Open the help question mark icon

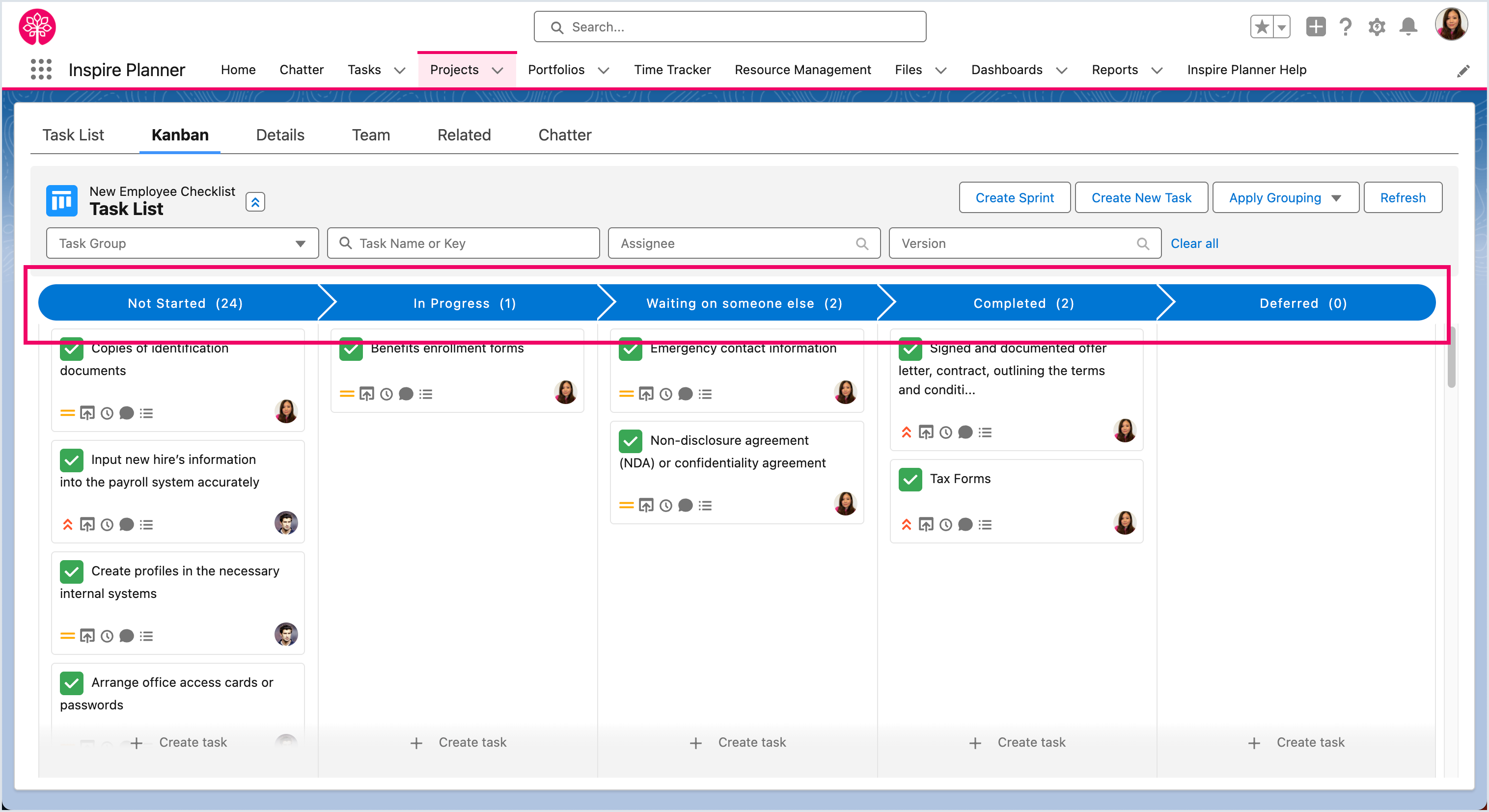tap(1346, 27)
